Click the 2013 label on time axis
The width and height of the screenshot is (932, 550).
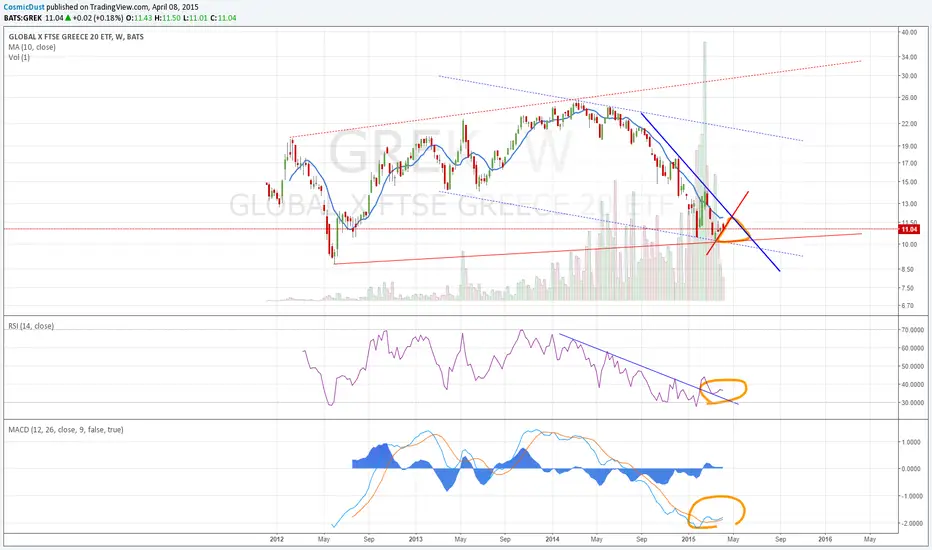(415, 539)
